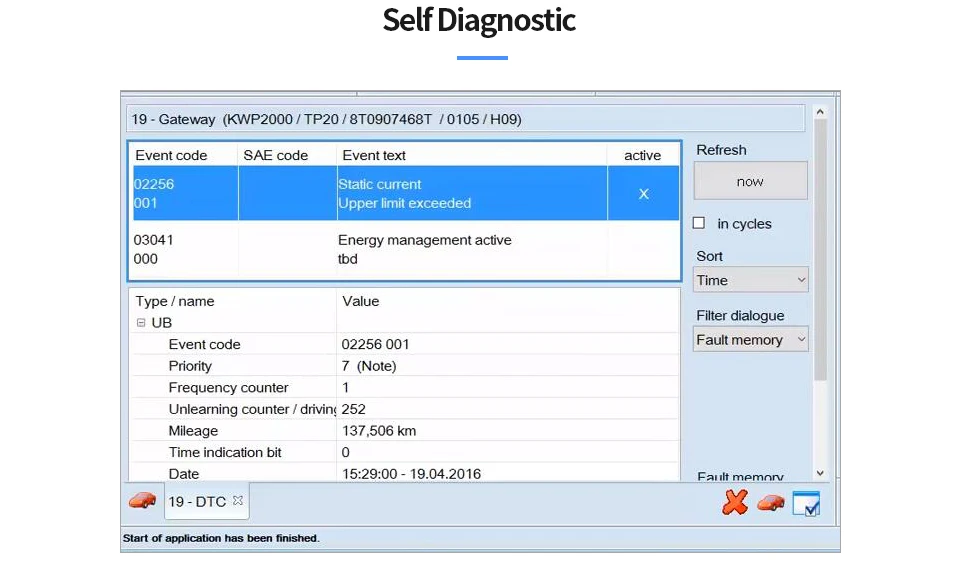Click the Event code value 02256 001
The width and height of the screenshot is (960, 573).
point(375,344)
